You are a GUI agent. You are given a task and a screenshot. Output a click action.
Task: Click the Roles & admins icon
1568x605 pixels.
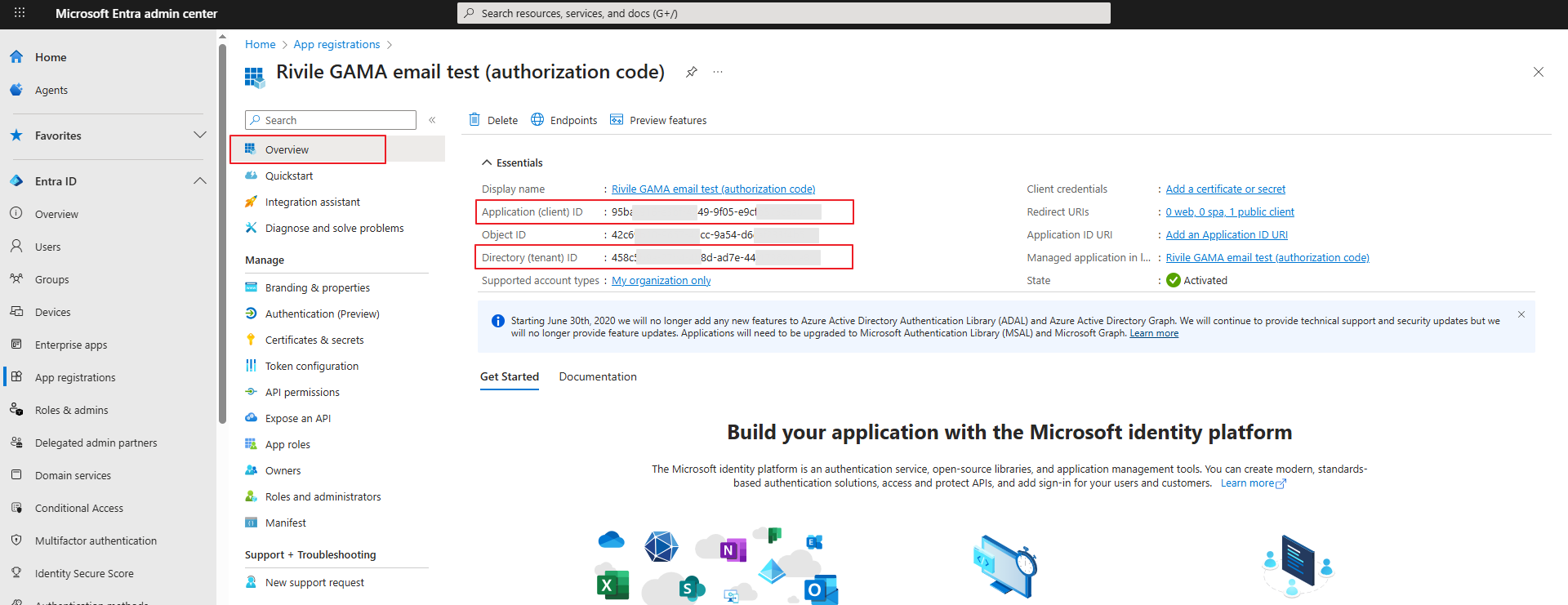coord(16,409)
